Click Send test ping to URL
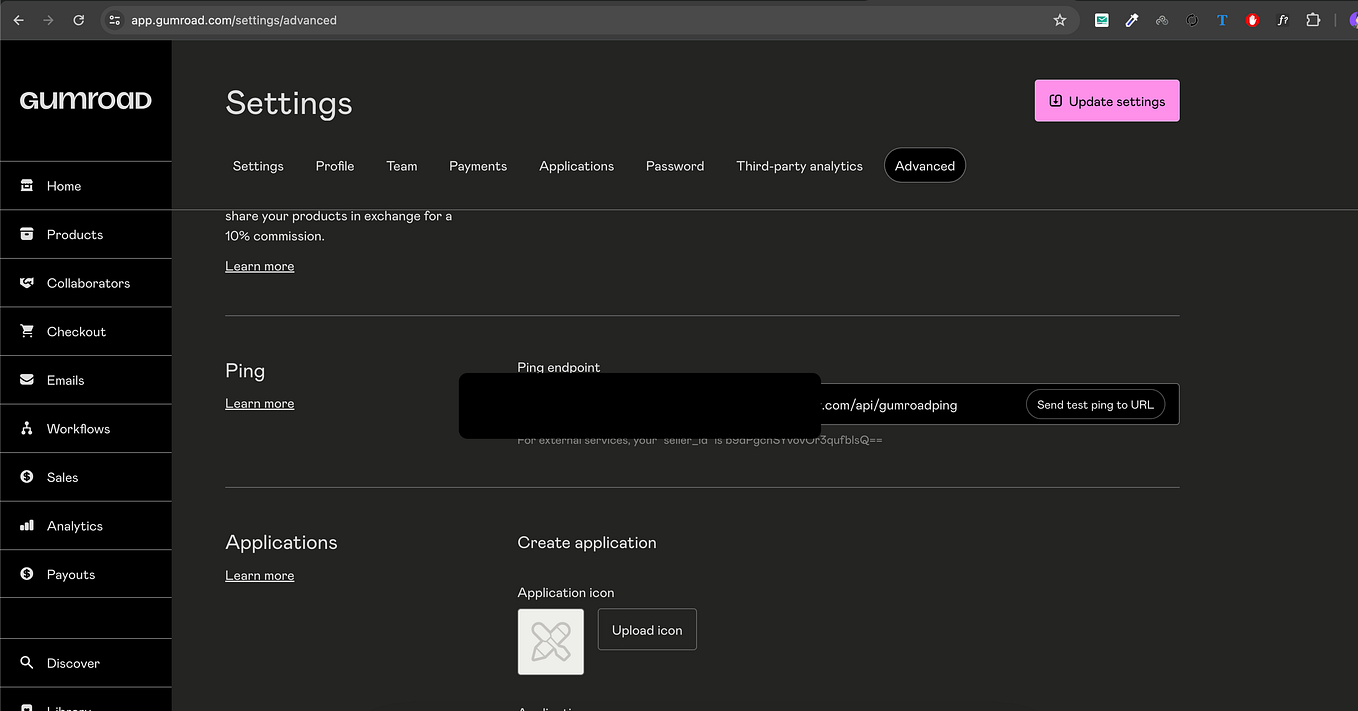The image size is (1358, 711). pos(1095,404)
